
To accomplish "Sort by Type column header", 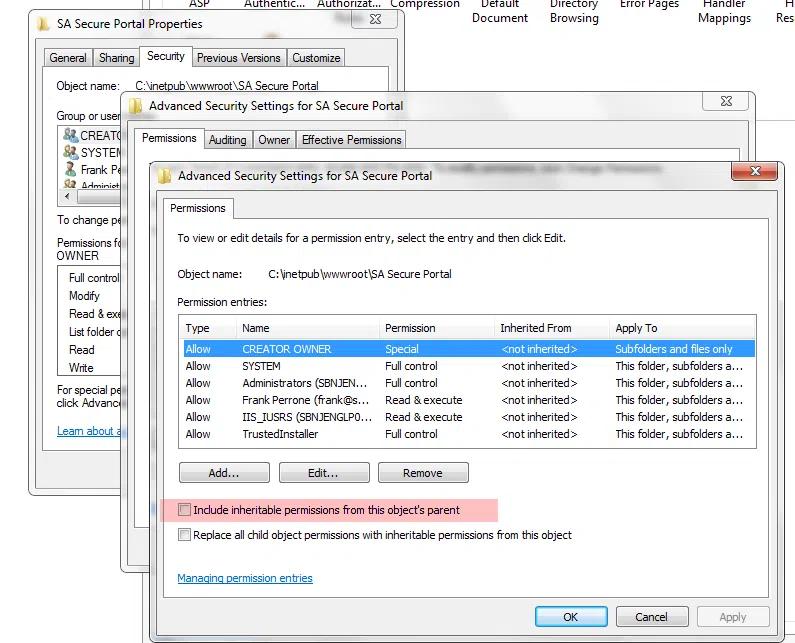I will click(x=208, y=328).
